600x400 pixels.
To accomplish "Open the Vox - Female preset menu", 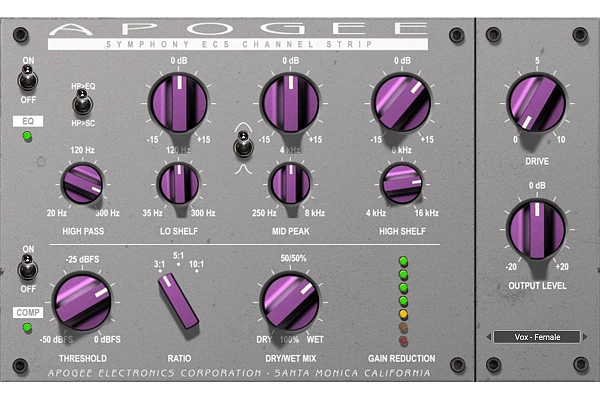I will pos(537,337).
